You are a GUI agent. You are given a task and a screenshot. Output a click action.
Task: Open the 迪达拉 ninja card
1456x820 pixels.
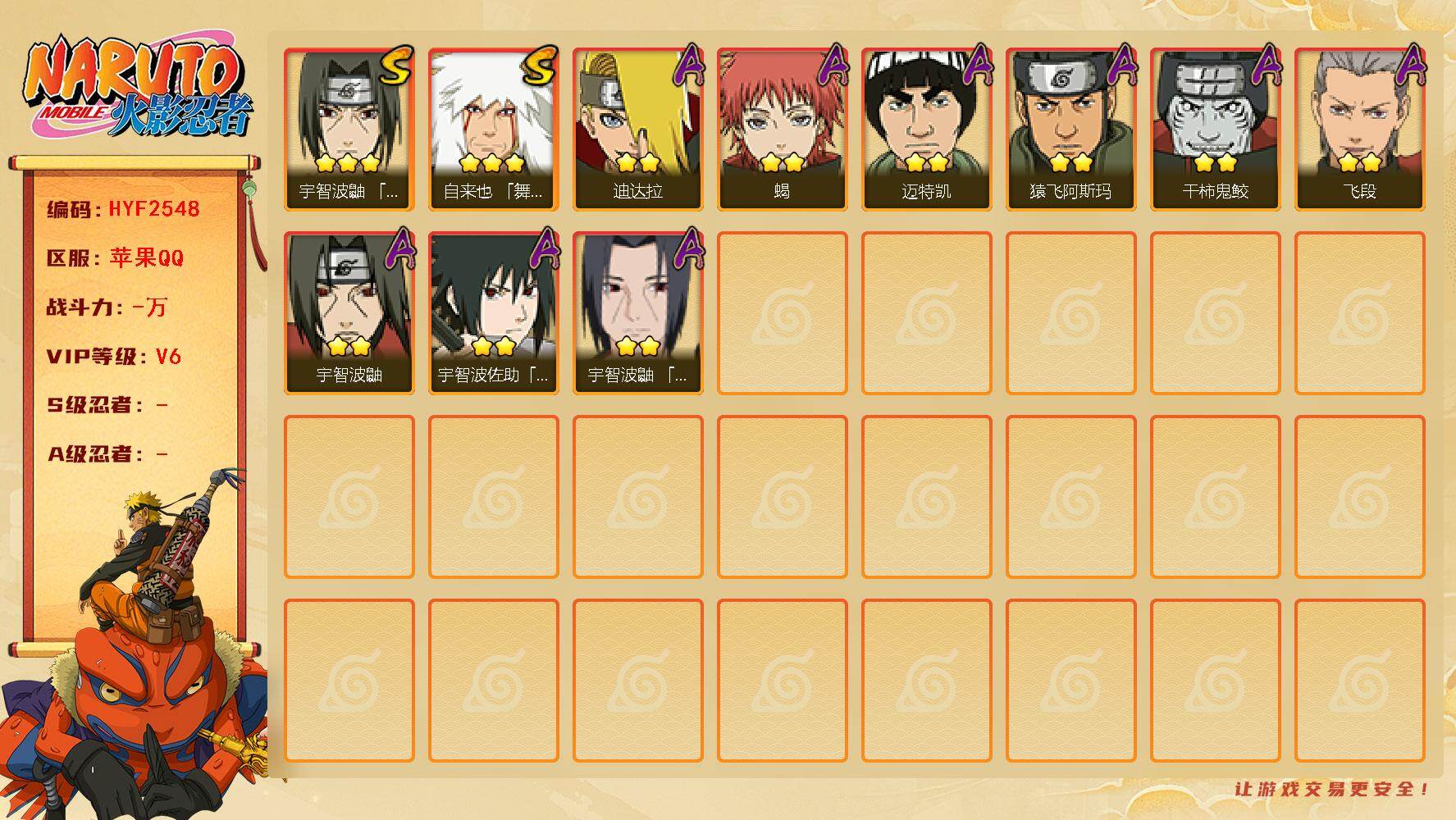pyautogui.click(x=637, y=130)
